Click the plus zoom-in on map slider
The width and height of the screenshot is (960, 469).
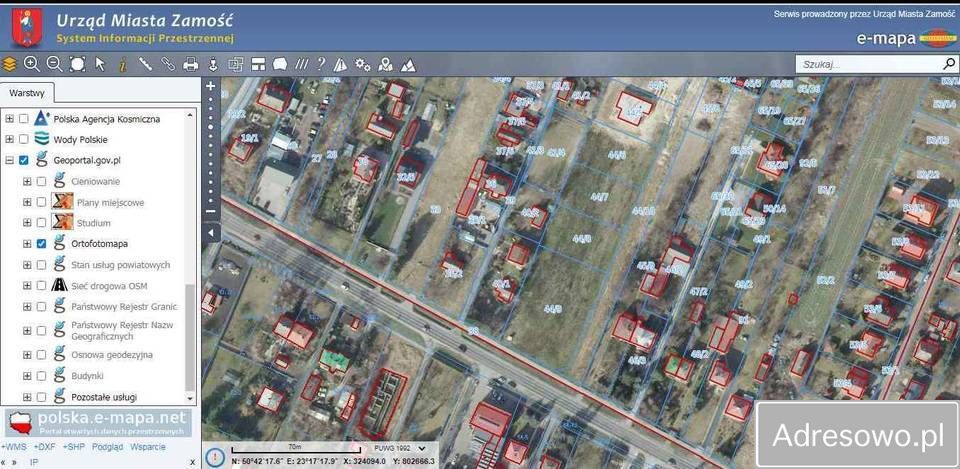211,86
